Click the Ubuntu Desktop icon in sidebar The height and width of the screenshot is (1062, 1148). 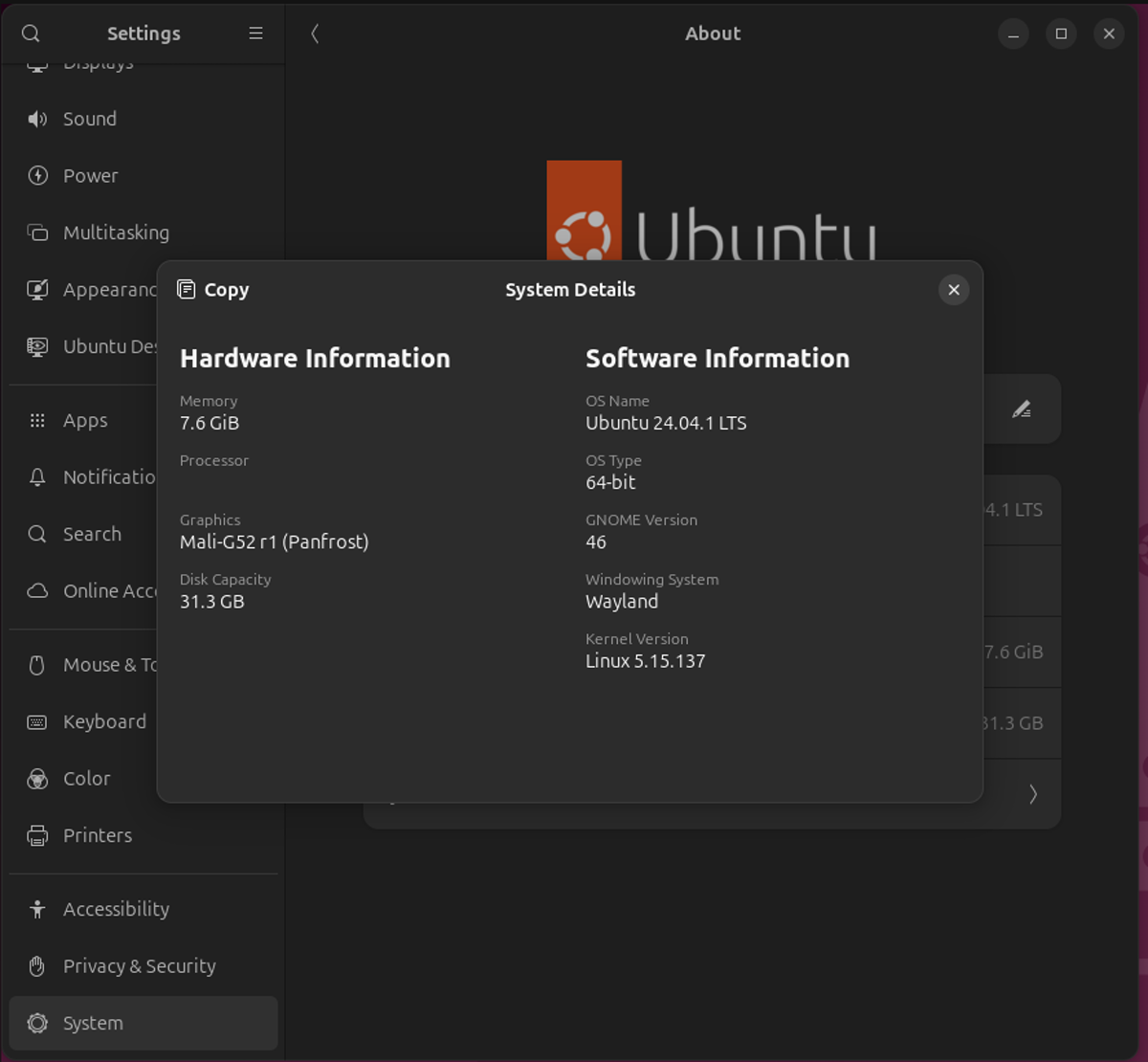click(37, 346)
